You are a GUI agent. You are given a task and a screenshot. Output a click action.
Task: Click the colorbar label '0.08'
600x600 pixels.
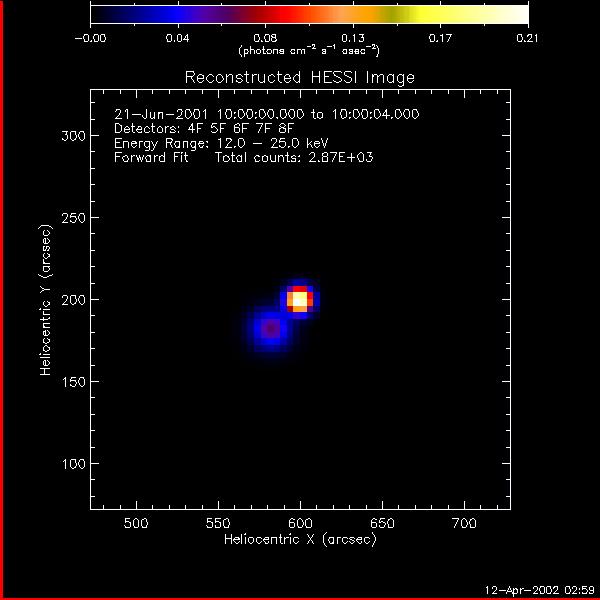265,38
